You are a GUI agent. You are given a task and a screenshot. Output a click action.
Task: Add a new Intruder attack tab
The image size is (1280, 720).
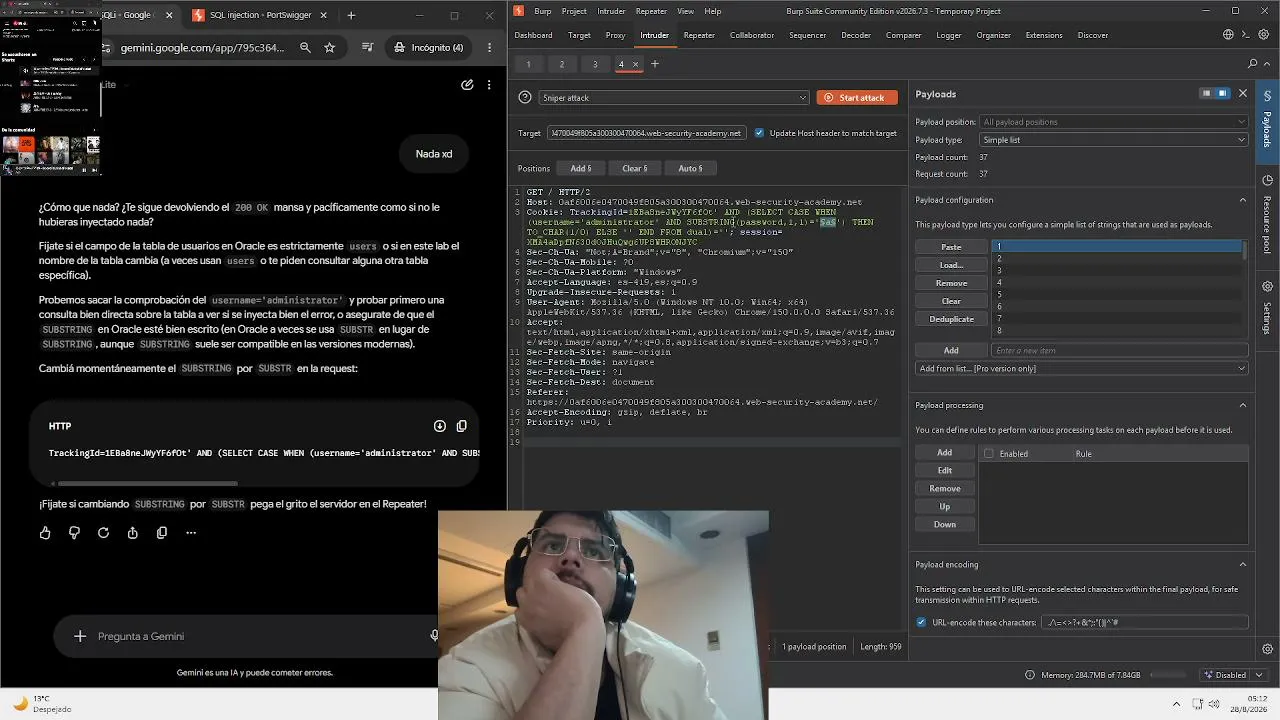pos(655,64)
